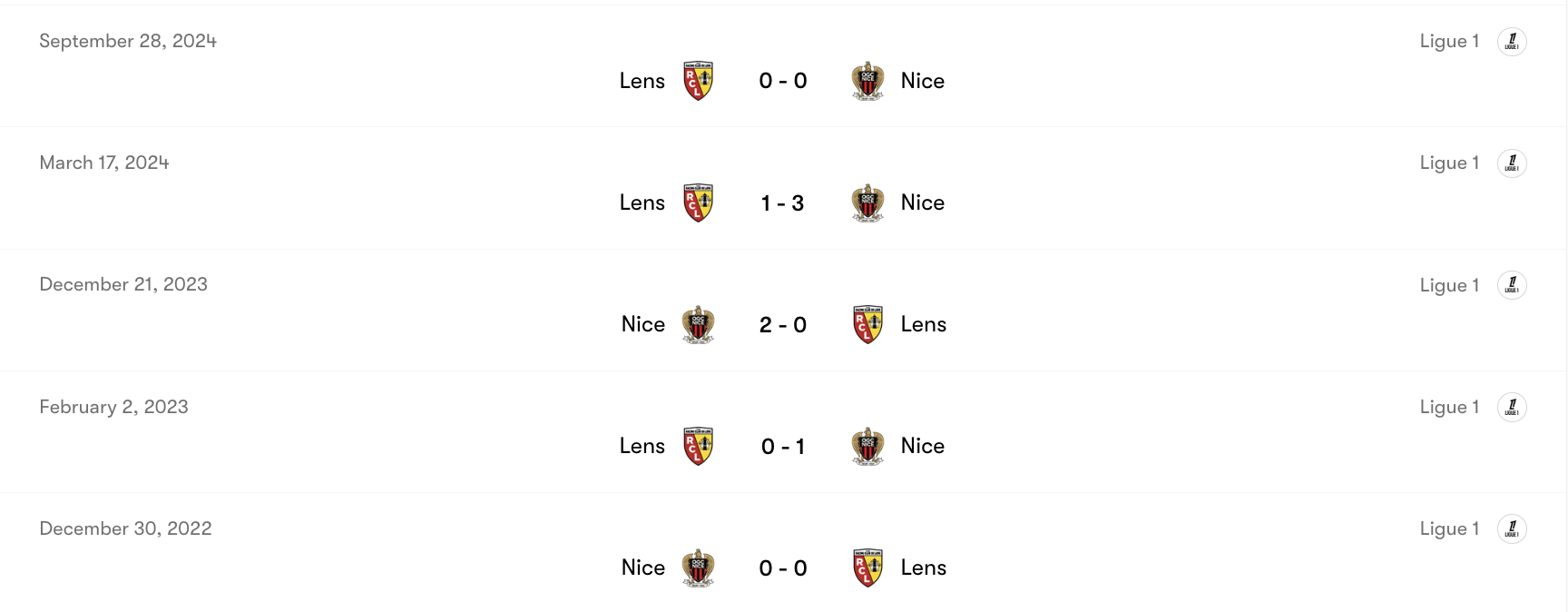1568x612 pixels.
Task: Open the September 28, 2024 match details
Action: pos(127,41)
